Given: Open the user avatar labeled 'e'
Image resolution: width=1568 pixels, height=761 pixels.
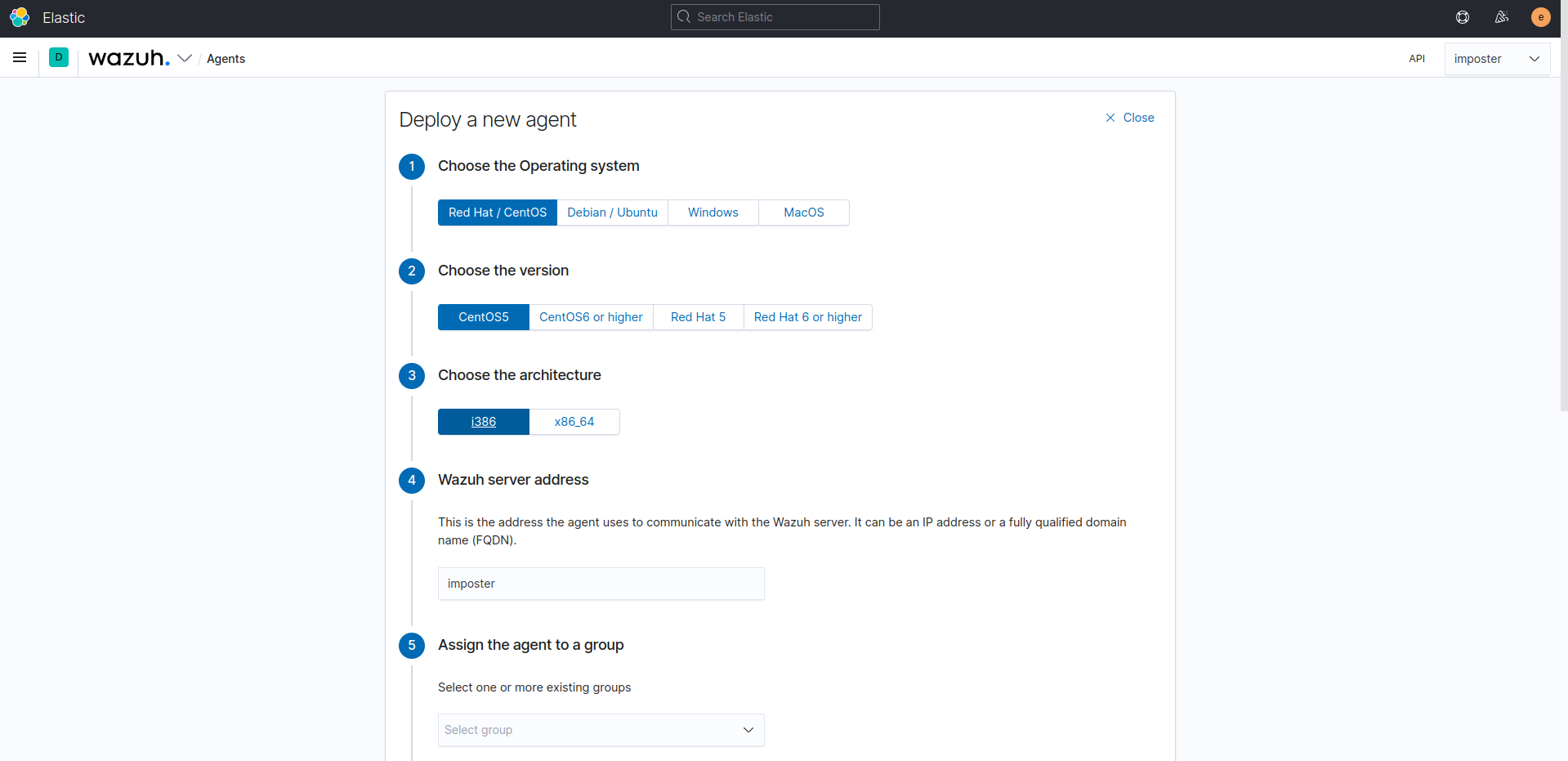Looking at the screenshot, I should coord(1541,16).
